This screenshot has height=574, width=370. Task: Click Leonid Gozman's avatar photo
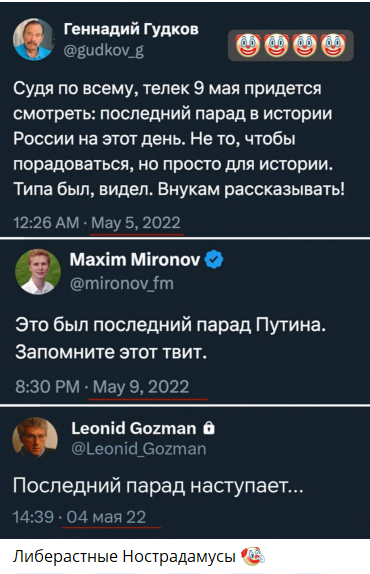35,438
